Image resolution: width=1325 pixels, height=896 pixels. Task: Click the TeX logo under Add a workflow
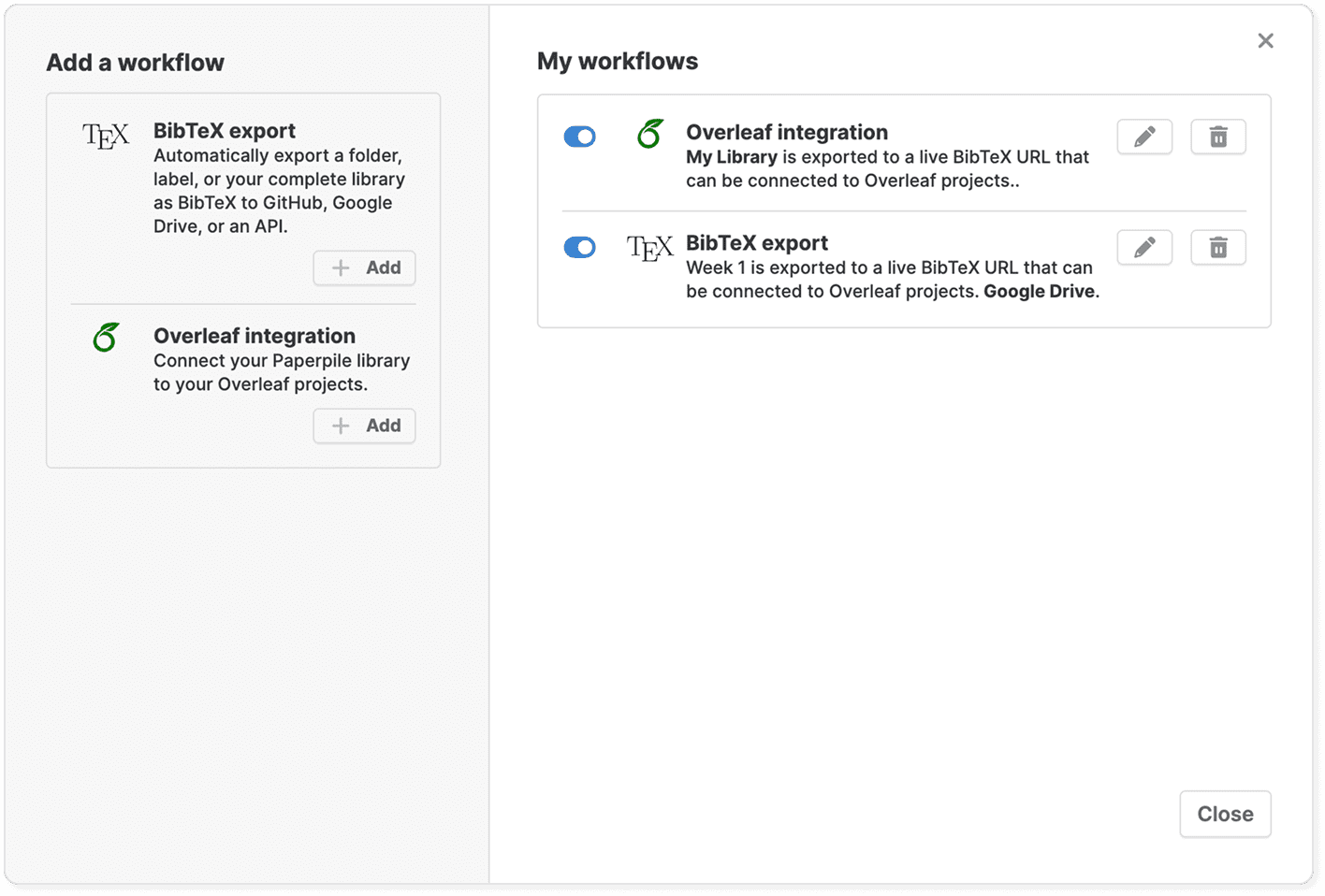106,137
